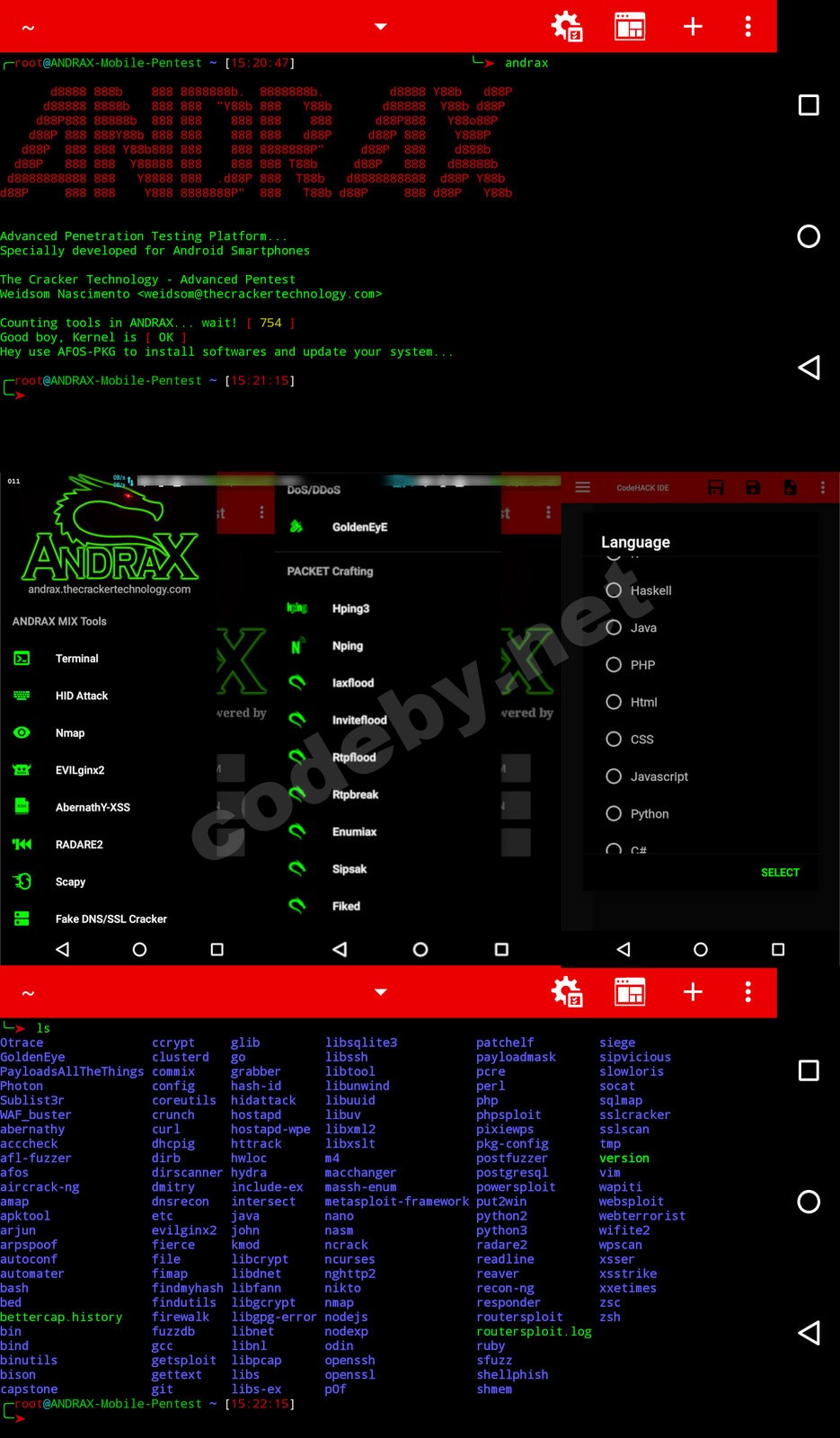Tap Android home circle under ANDRAX sidebar
The image size is (840, 1438).
[139, 949]
